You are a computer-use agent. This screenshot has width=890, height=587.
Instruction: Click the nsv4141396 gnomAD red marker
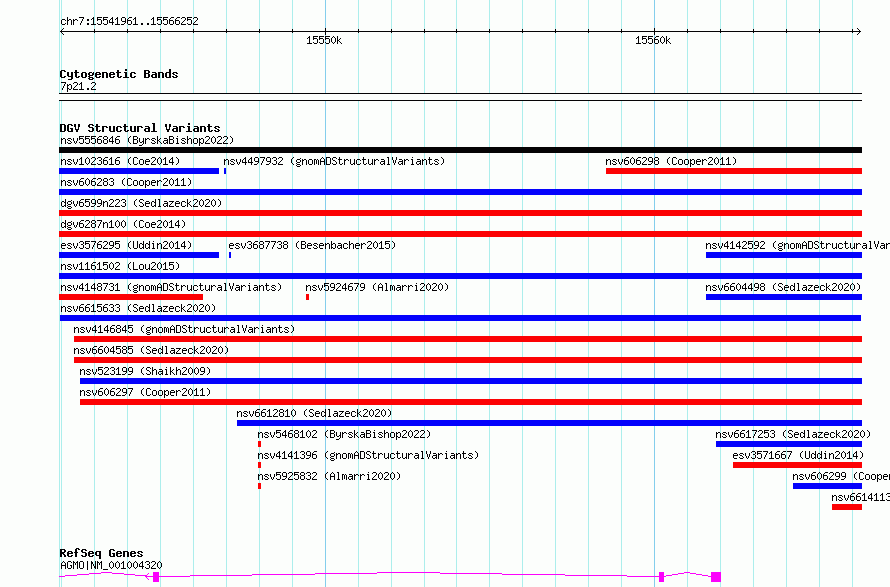coord(259,465)
